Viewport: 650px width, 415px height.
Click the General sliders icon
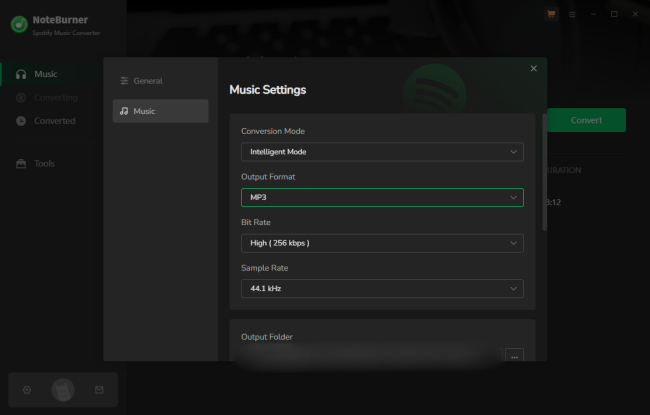(124, 81)
